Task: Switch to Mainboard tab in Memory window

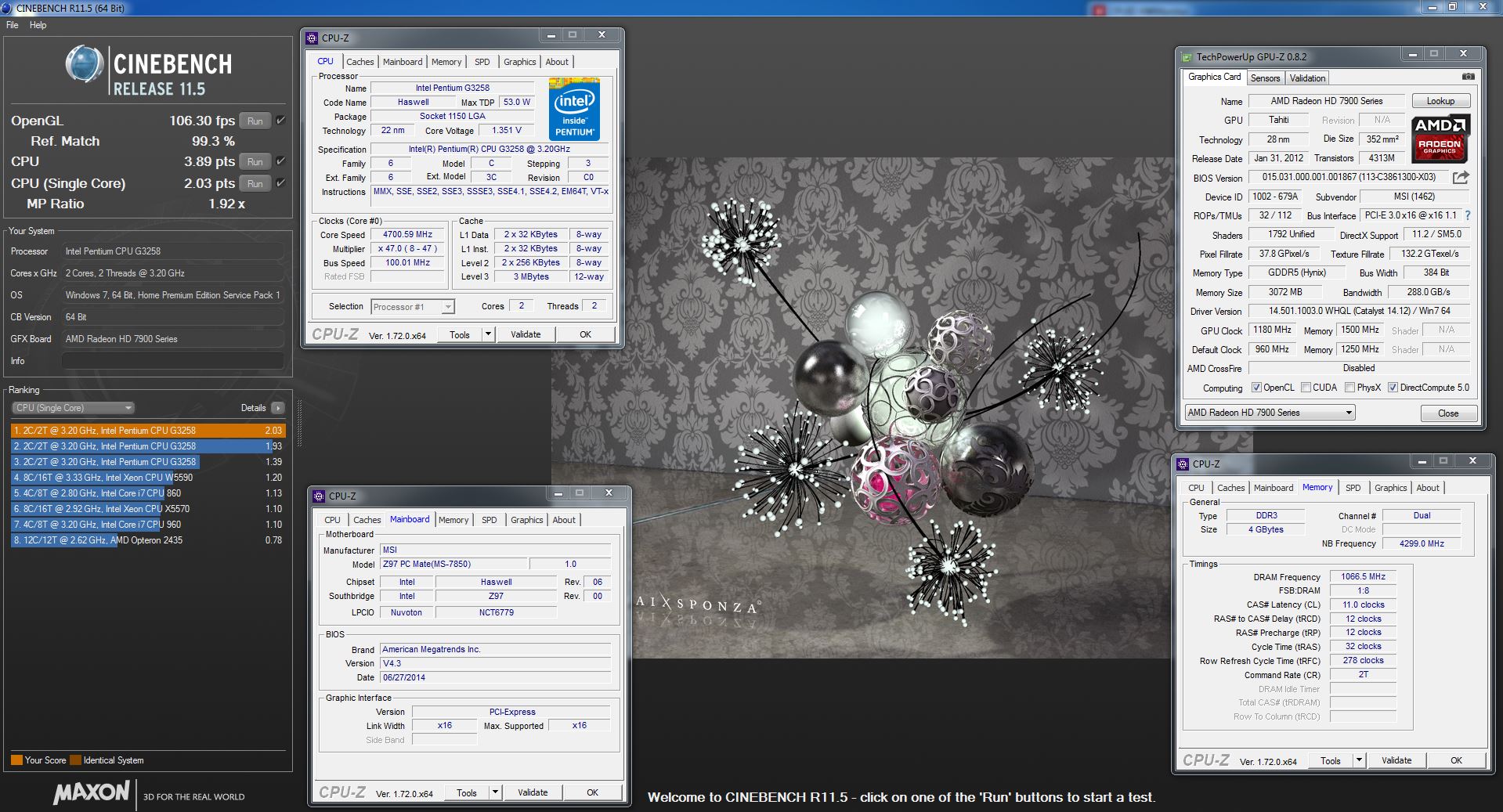Action: tap(1274, 488)
